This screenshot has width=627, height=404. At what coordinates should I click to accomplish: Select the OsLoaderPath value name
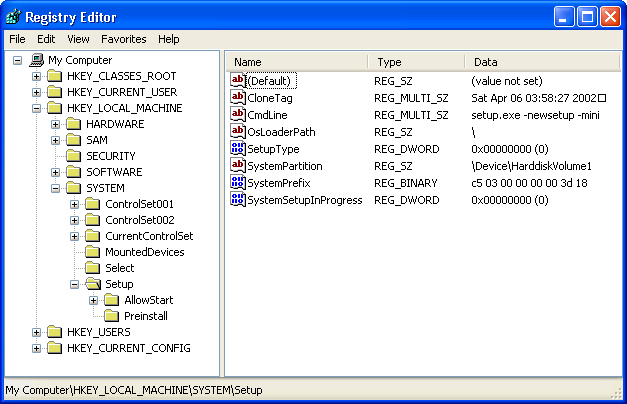(281, 132)
